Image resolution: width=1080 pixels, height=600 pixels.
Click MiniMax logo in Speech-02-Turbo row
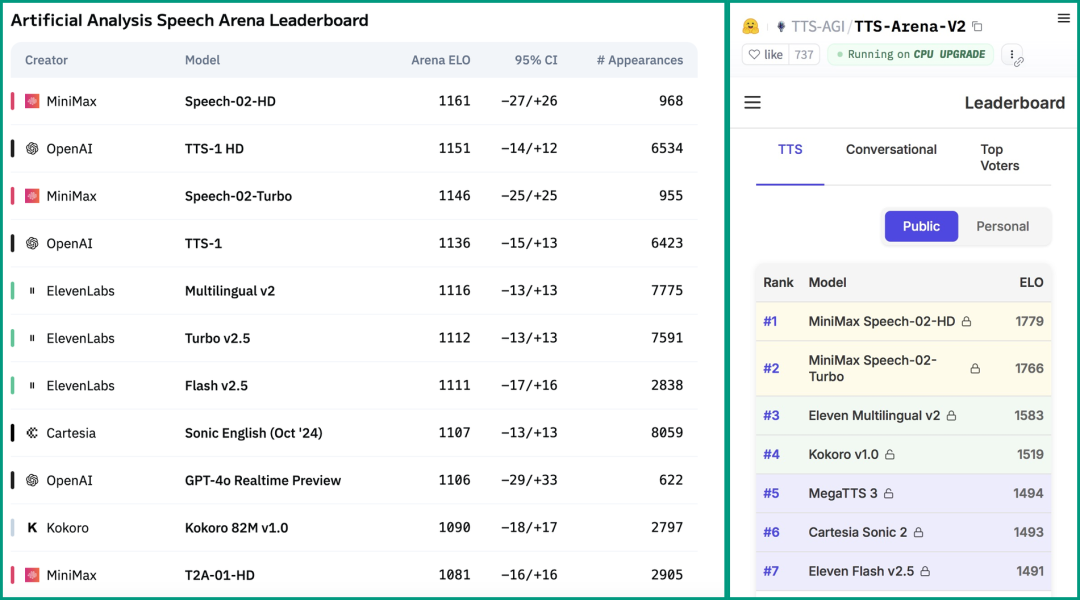pos(32,196)
